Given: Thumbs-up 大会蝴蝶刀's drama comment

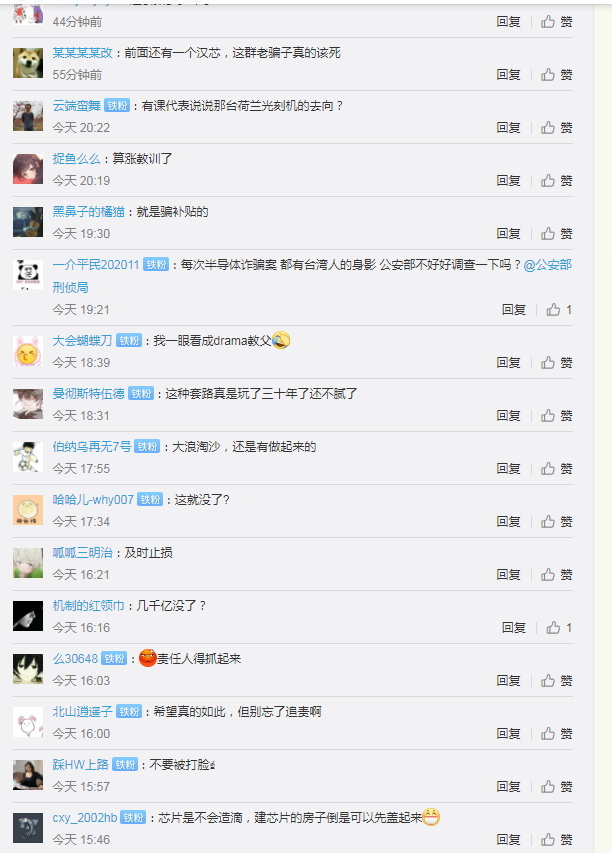Looking at the screenshot, I should coord(557,363).
